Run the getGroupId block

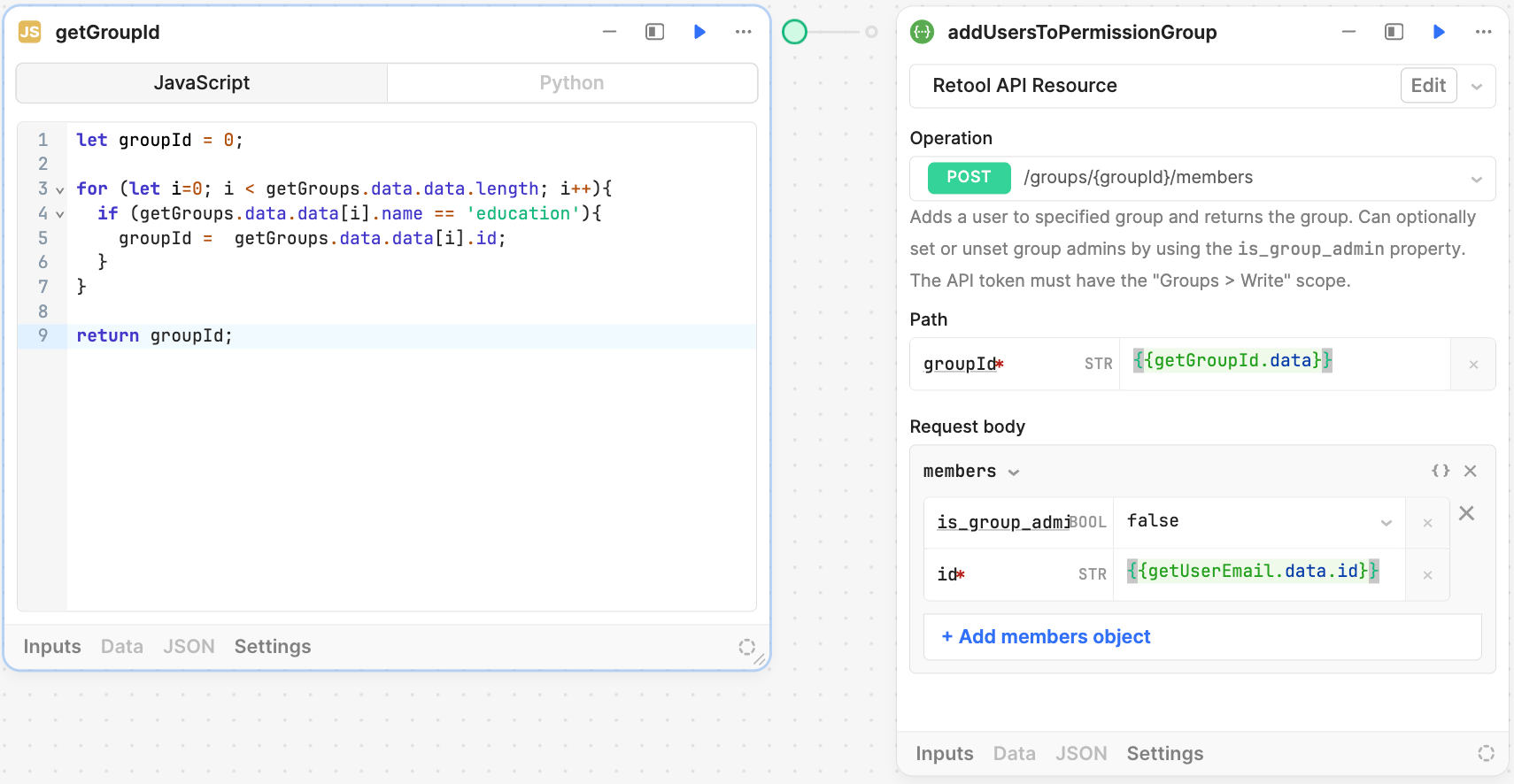click(x=699, y=32)
